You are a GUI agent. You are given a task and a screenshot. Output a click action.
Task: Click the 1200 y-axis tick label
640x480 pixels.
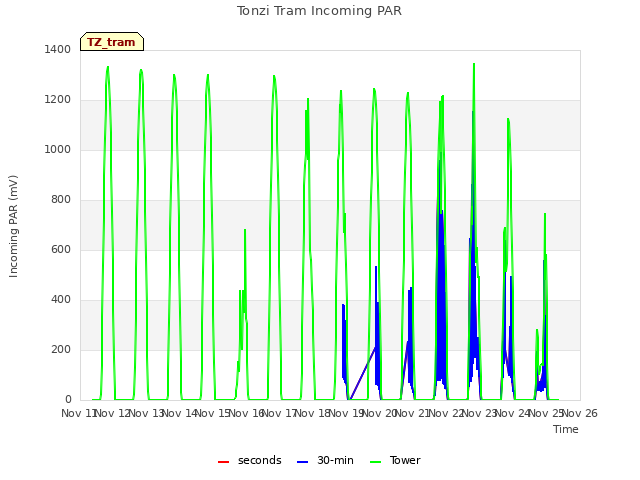click(x=58, y=100)
